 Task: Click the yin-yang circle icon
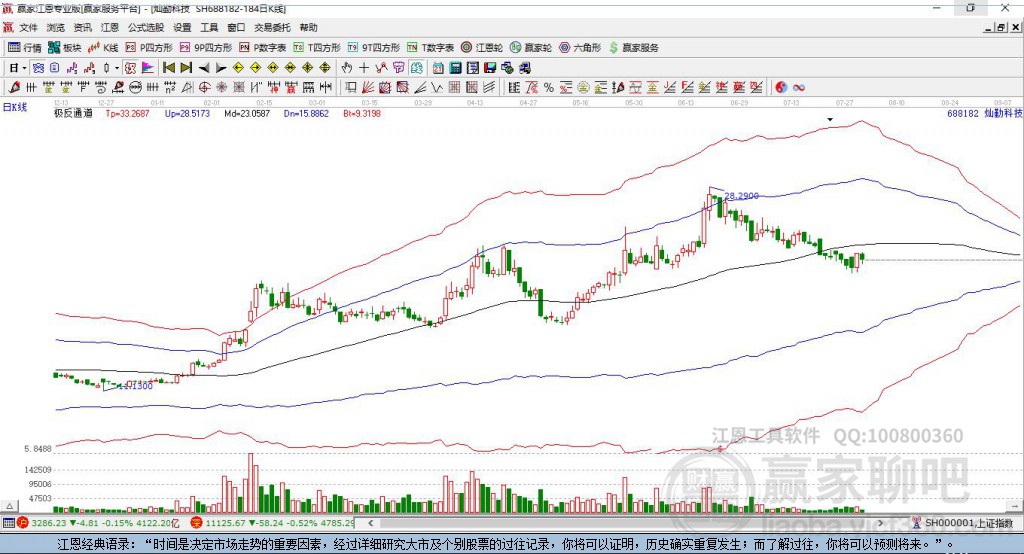pyautogui.click(x=781, y=88)
